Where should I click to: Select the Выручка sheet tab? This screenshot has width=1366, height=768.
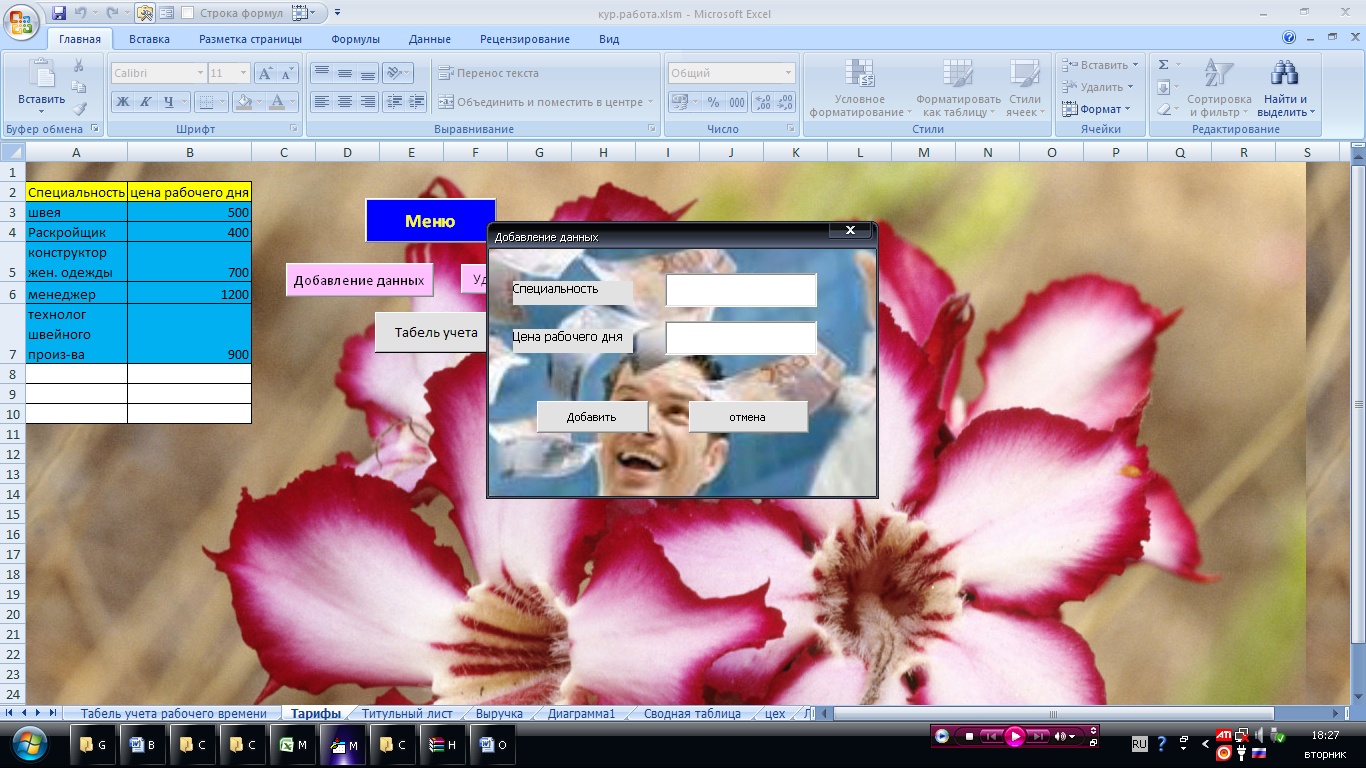tap(499, 713)
